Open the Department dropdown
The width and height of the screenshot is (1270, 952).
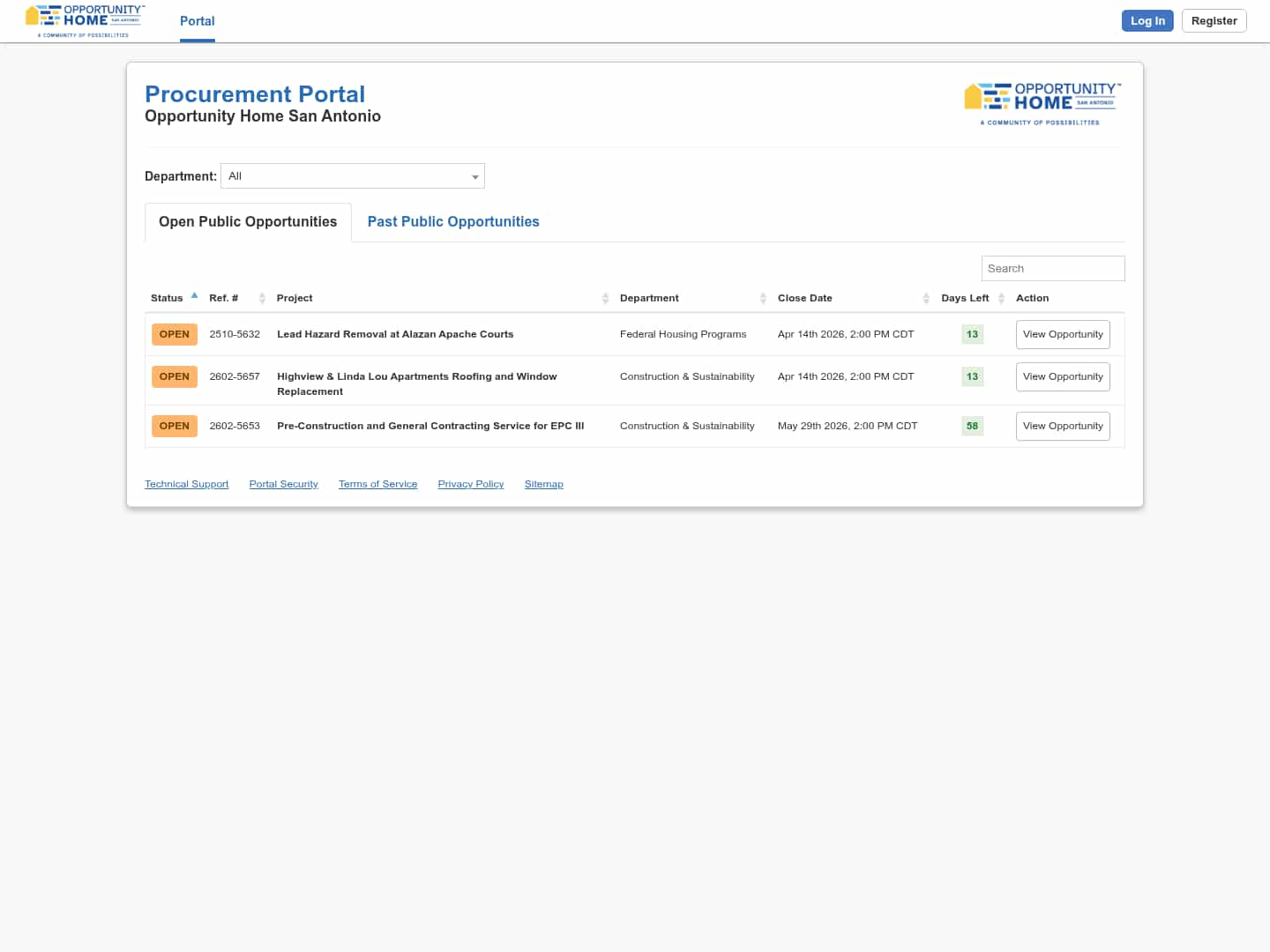pos(352,176)
